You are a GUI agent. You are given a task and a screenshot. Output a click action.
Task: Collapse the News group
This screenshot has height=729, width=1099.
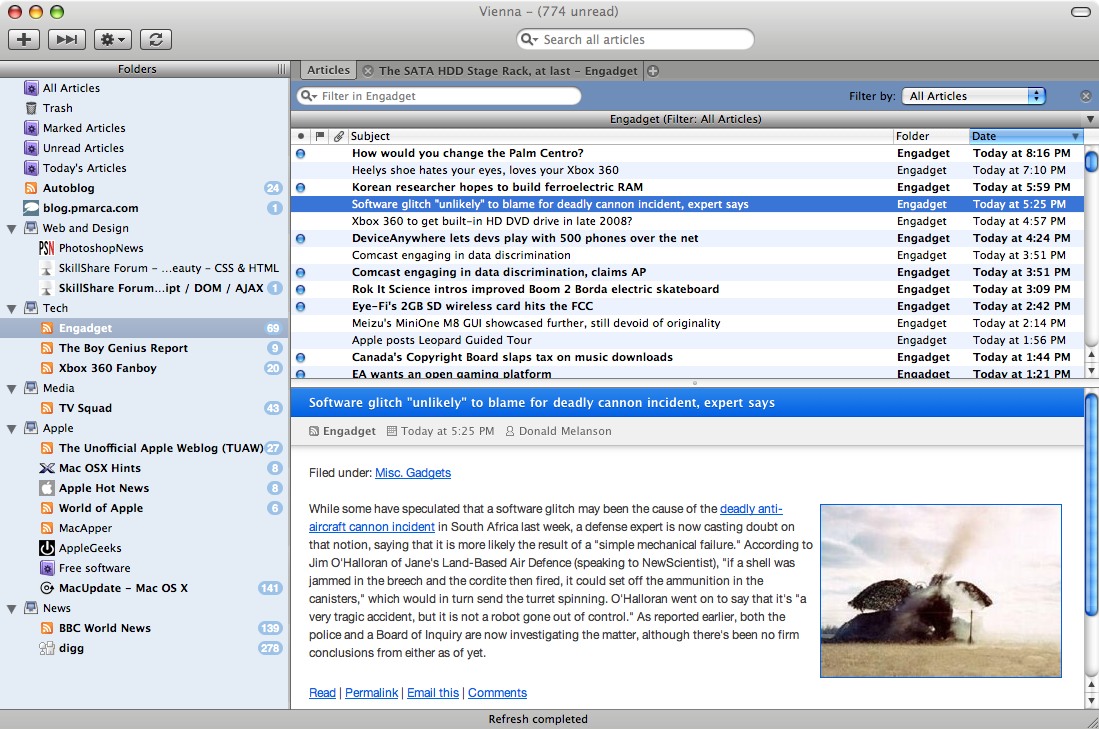click(x=11, y=608)
